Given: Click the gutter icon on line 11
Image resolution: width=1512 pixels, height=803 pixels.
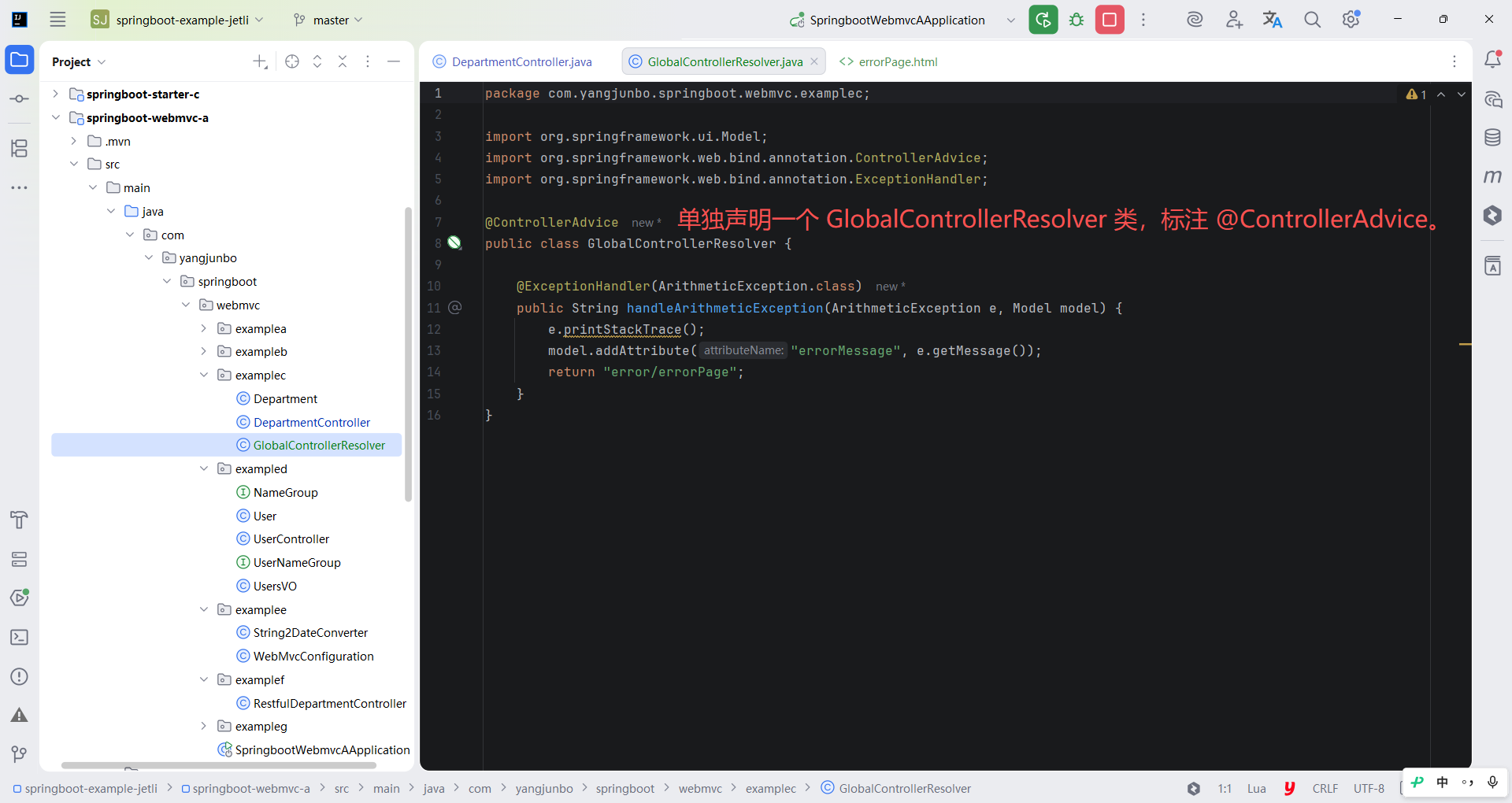Looking at the screenshot, I should pyautogui.click(x=455, y=308).
